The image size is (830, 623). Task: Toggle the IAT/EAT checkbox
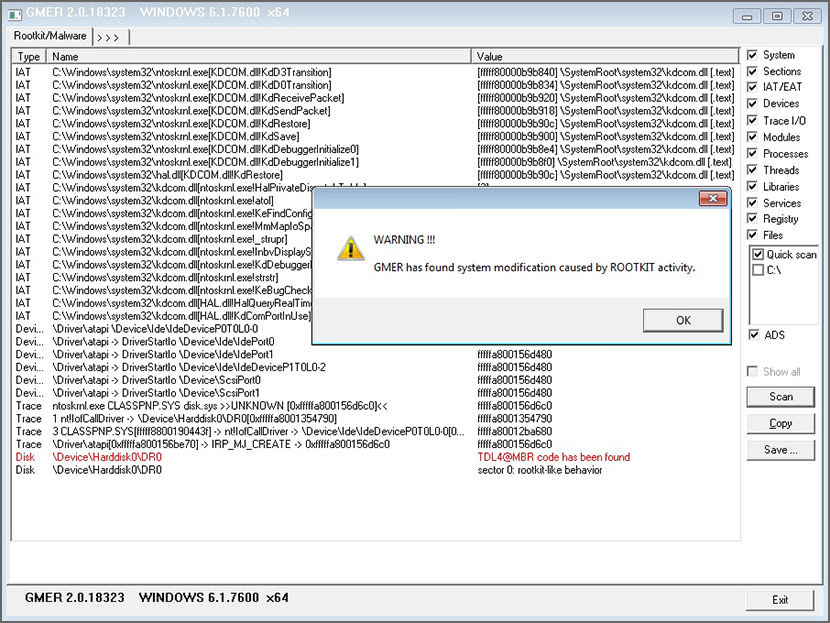click(x=752, y=87)
